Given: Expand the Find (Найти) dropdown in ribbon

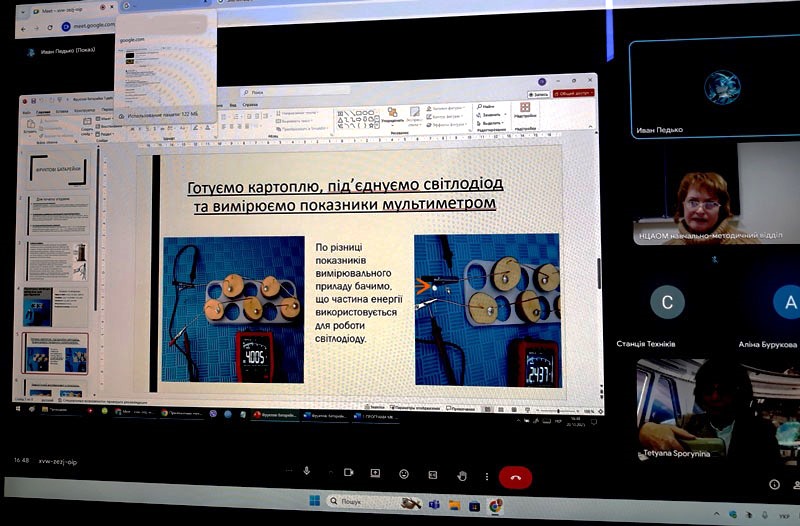Looking at the screenshot, I should pos(487,105).
